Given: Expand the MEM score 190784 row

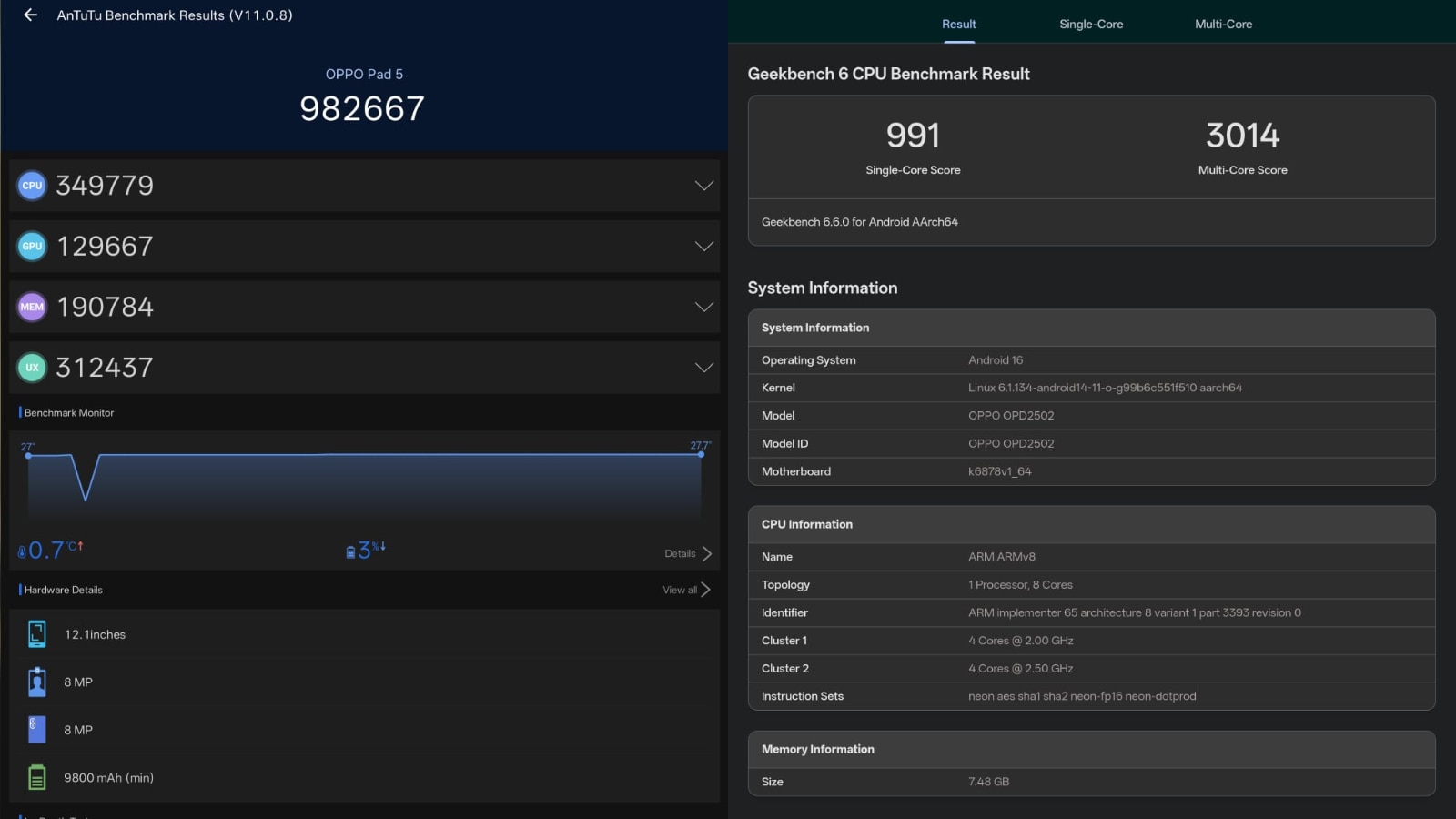Looking at the screenshot, I should [703, 308].
